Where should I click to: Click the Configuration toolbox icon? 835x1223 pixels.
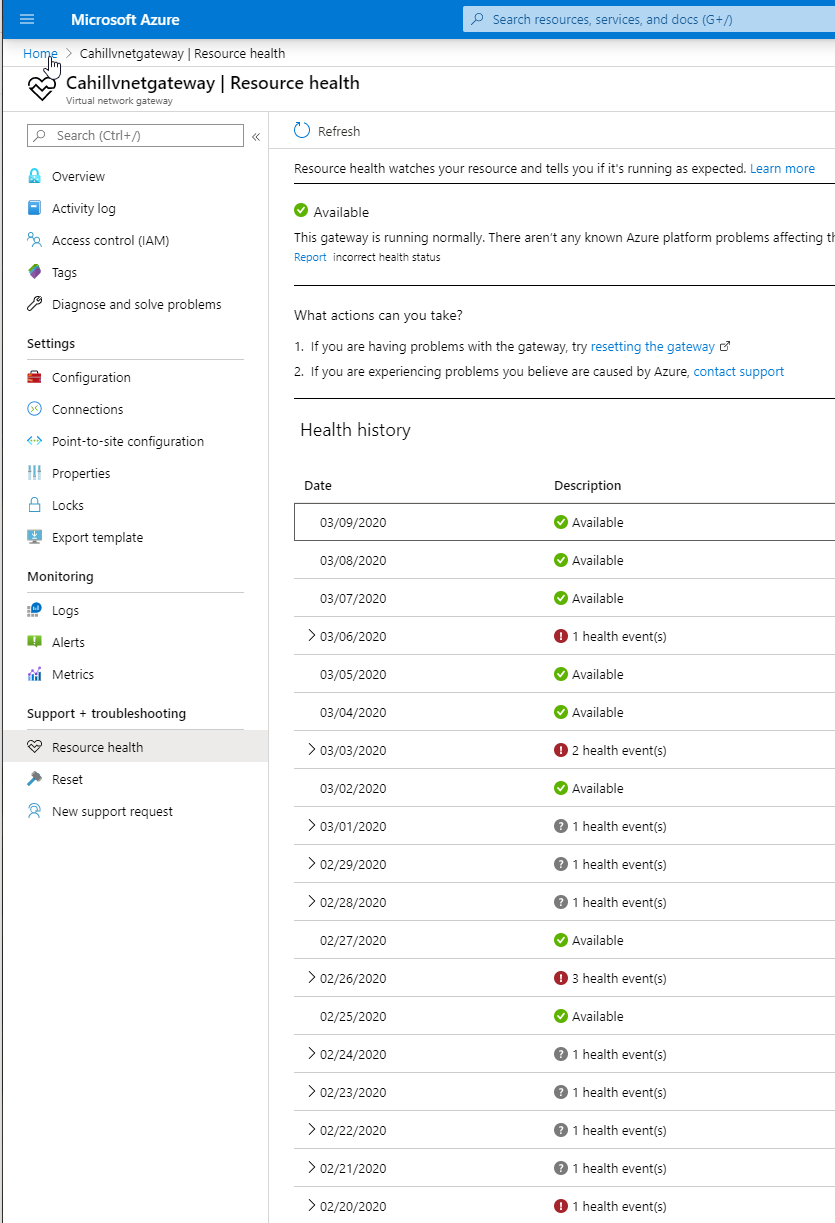34,377
